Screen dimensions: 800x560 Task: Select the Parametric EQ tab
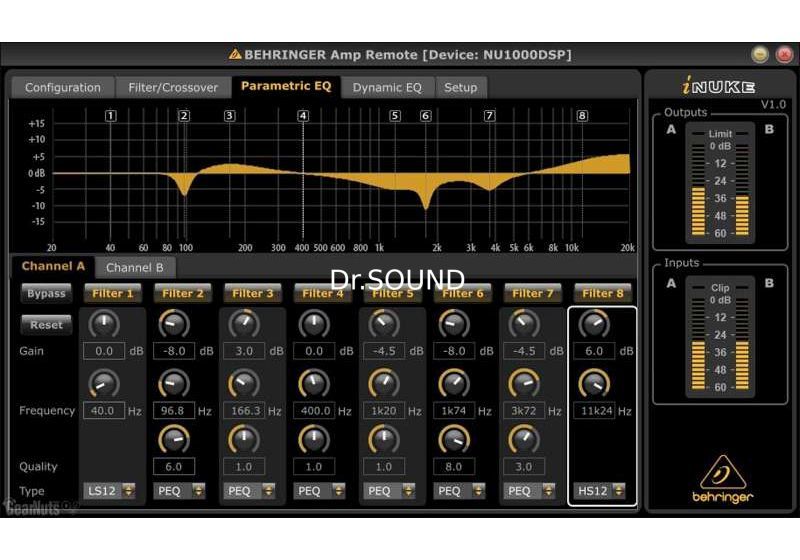pyautogui.click(x=286, y=86)
